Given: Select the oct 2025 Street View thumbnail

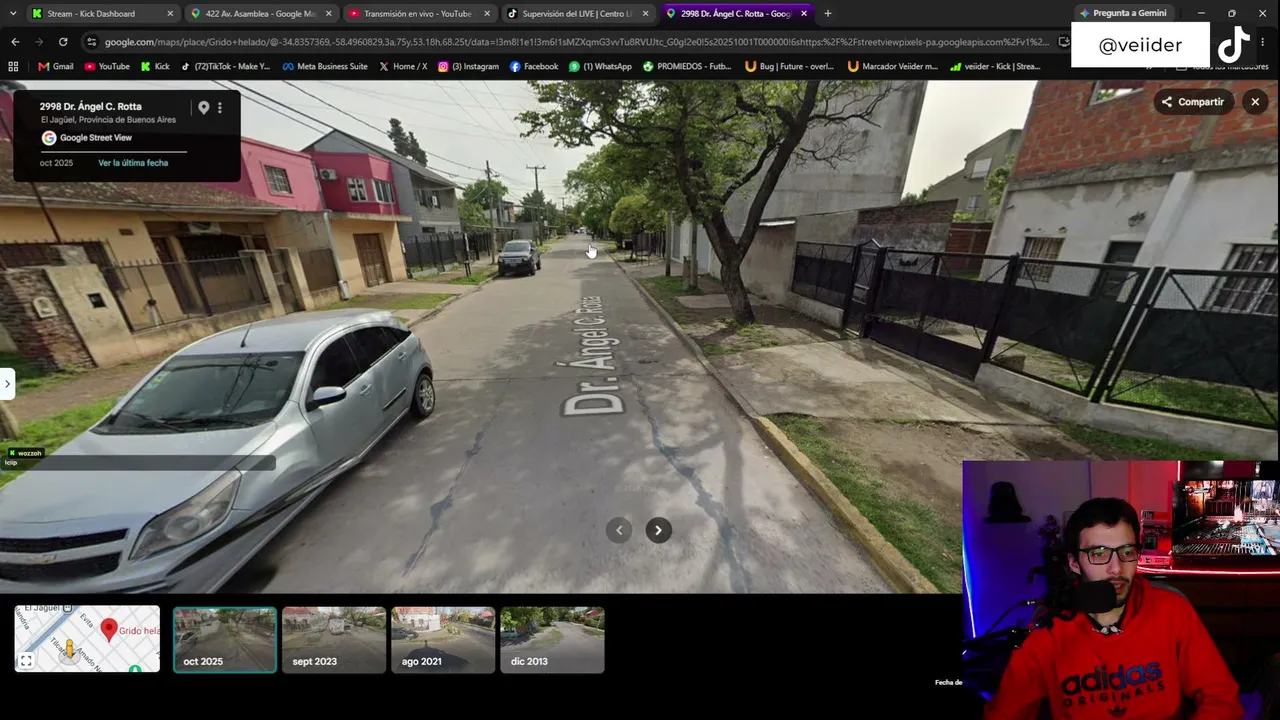Looking at the screenshot, I should (225, 640).
